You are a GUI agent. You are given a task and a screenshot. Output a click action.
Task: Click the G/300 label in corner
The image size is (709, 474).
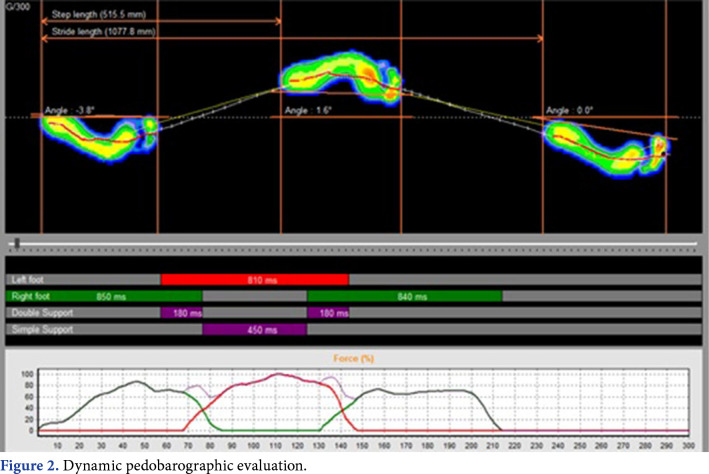(x=18, y=6)
